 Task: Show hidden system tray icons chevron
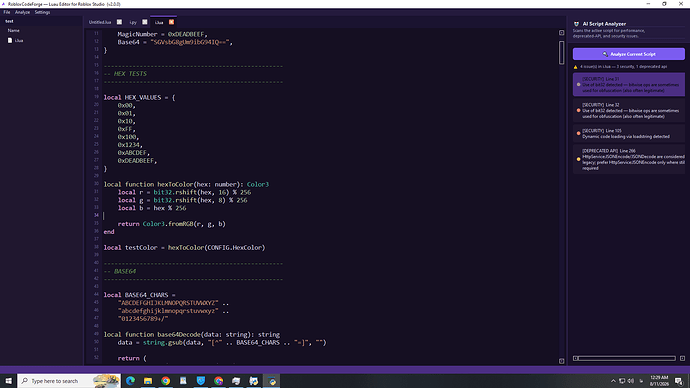click(613, 381)
